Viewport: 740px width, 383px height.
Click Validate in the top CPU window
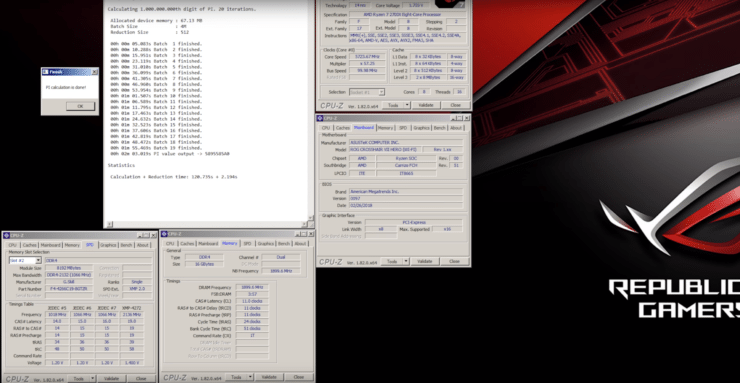click(x=426, y=105)
